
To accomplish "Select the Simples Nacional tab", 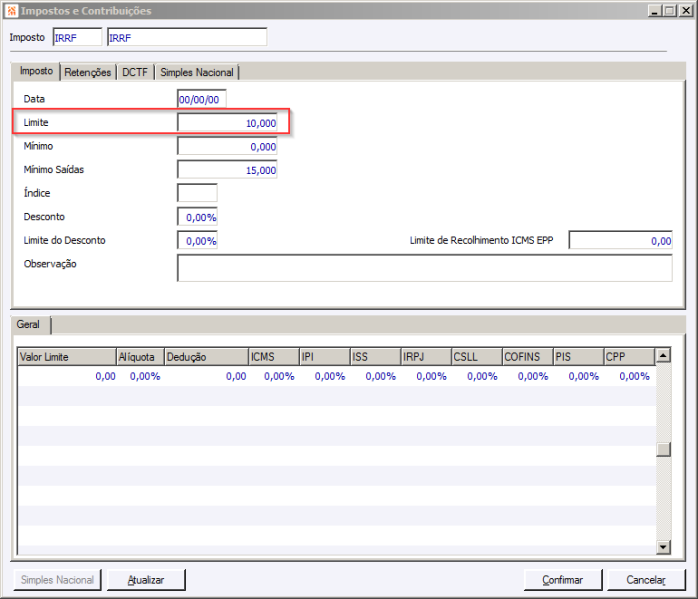I will pos(197,72).
